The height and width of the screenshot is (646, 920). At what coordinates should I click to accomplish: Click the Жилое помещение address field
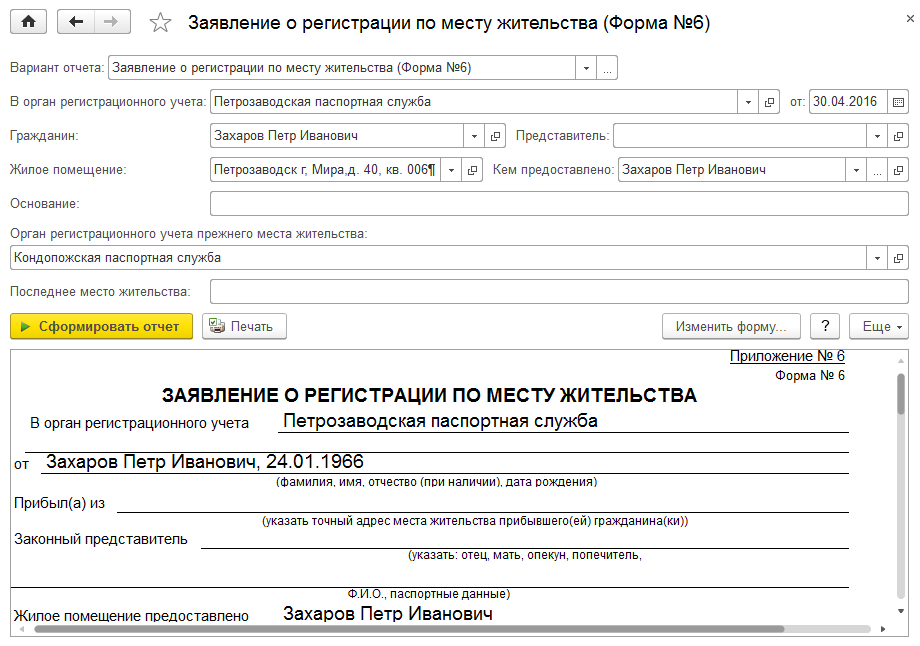[x=326, y=170]
